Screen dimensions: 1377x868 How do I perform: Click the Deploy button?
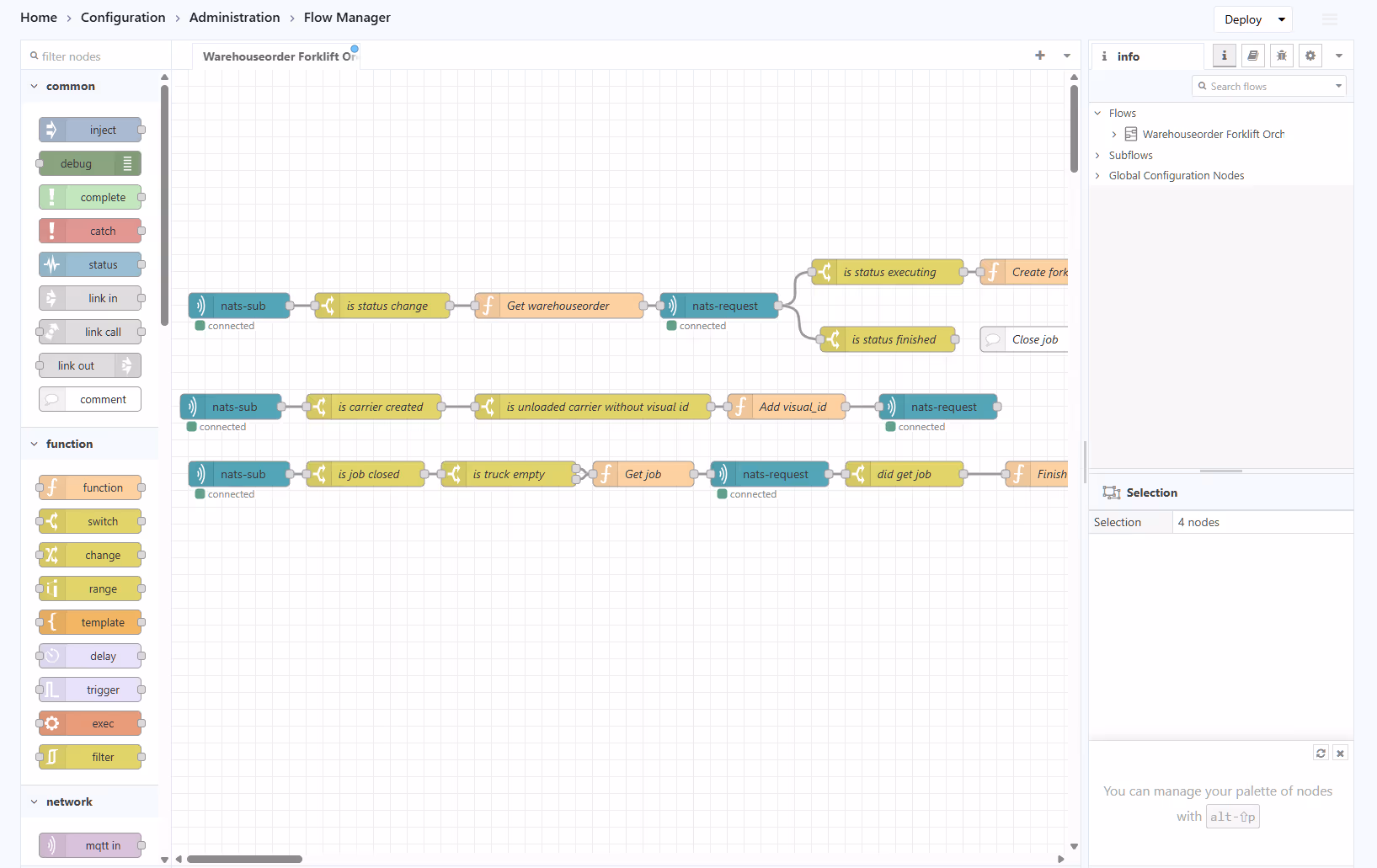tap(1242, 19)
